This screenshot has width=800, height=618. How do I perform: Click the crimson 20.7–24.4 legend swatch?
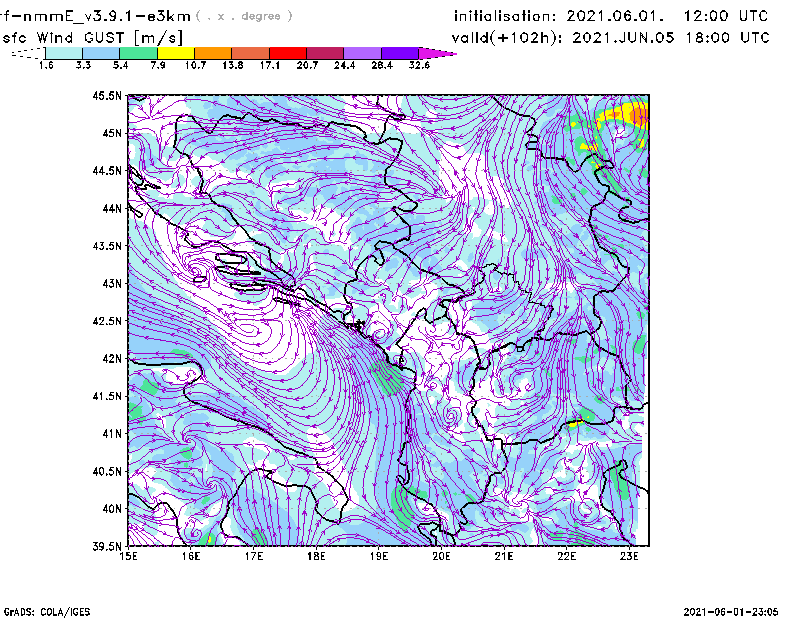pyautogui.click(x=325, y=53)
